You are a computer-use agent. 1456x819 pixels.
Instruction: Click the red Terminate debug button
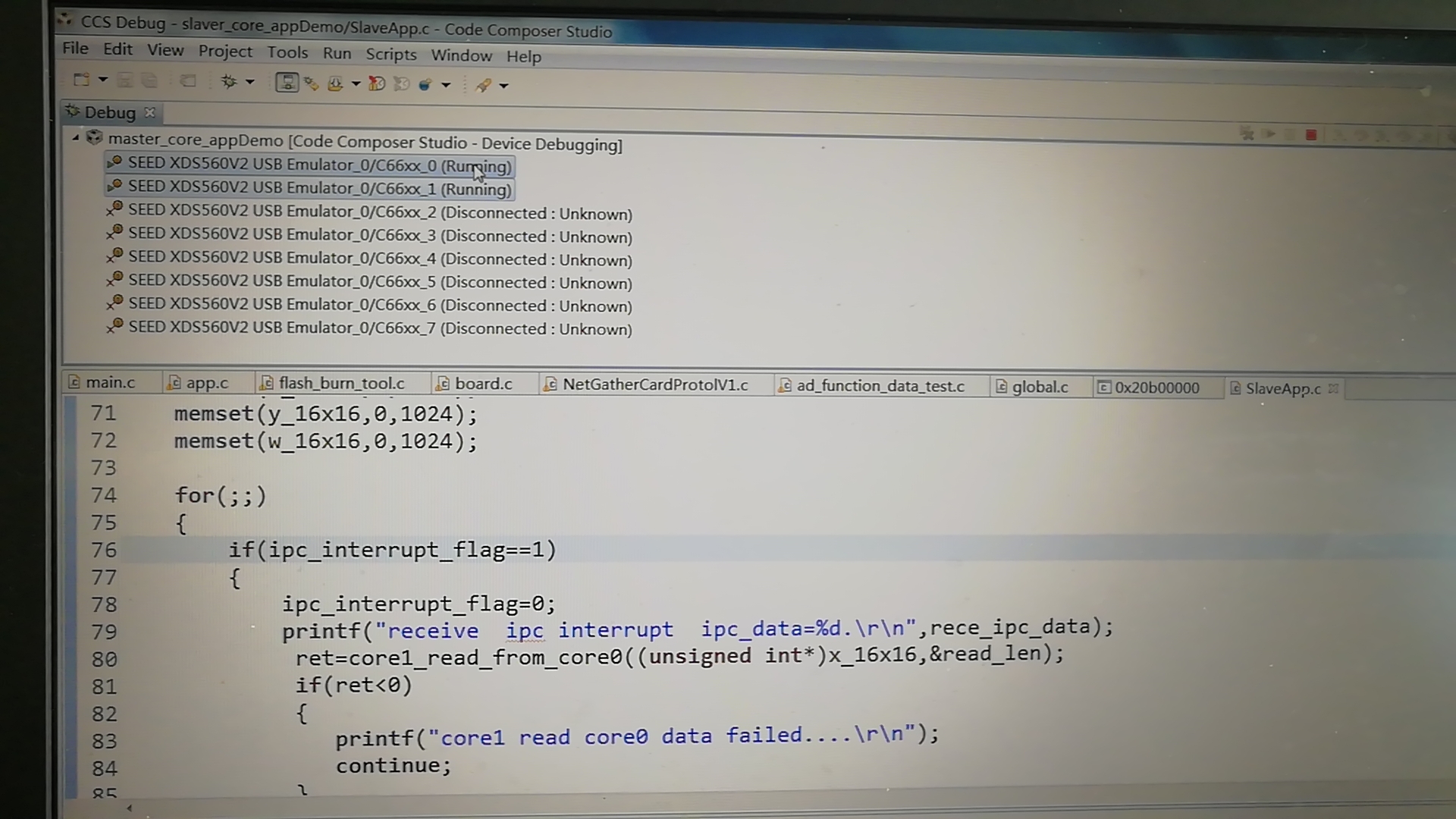pyautogui.click(x=1310, y=135)
